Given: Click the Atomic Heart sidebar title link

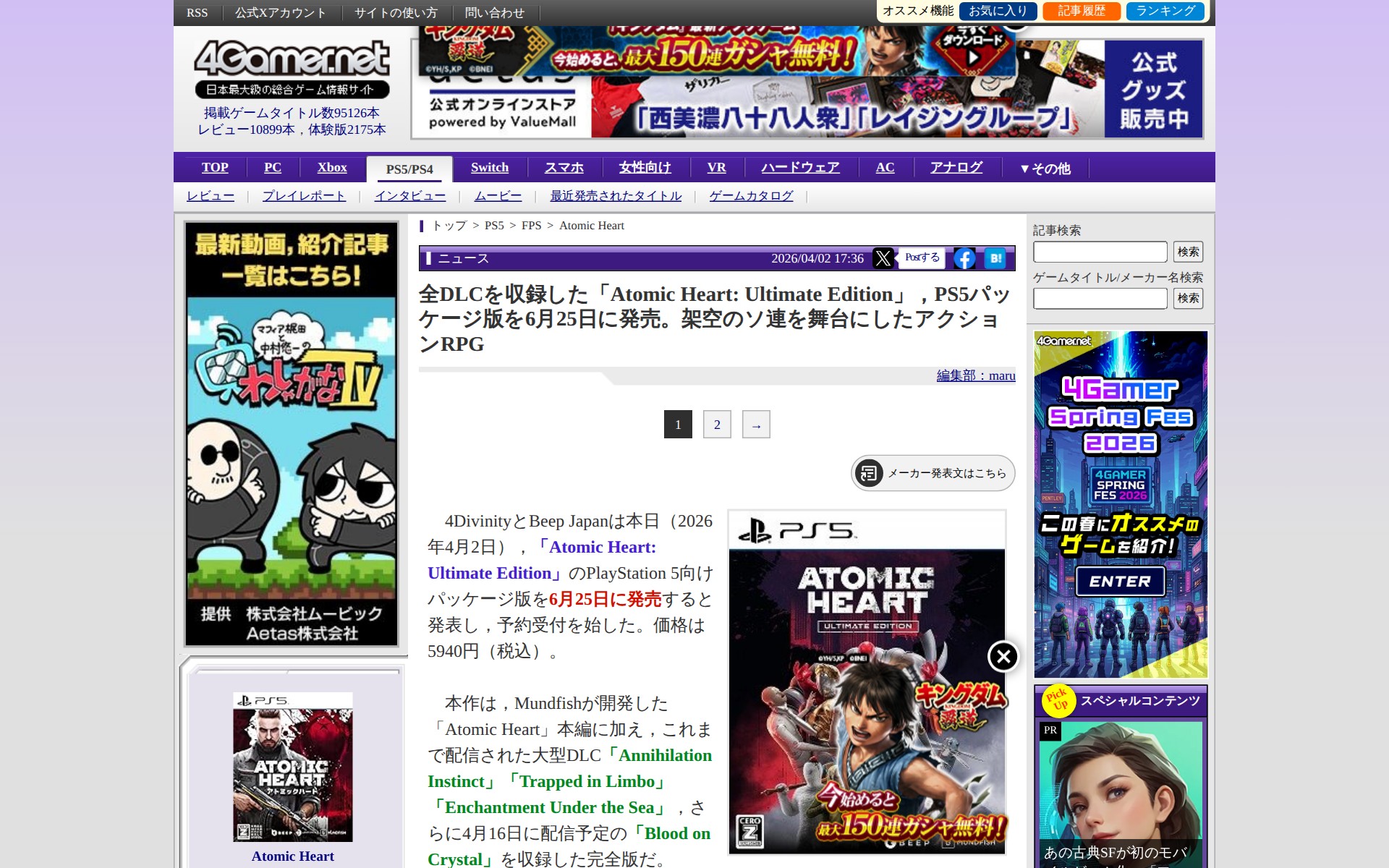Looking at the screenshot, I should 292,856.
